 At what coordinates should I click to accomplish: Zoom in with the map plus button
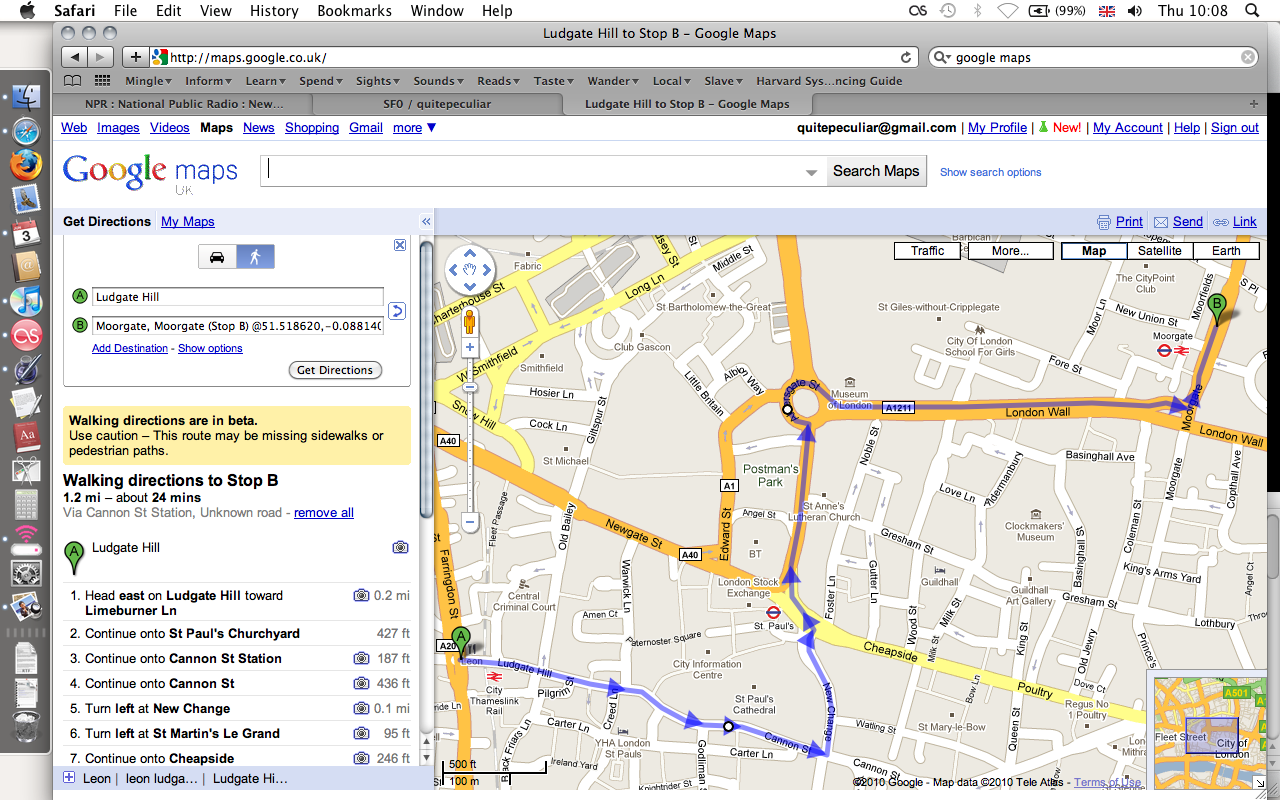tap(470, 348)
